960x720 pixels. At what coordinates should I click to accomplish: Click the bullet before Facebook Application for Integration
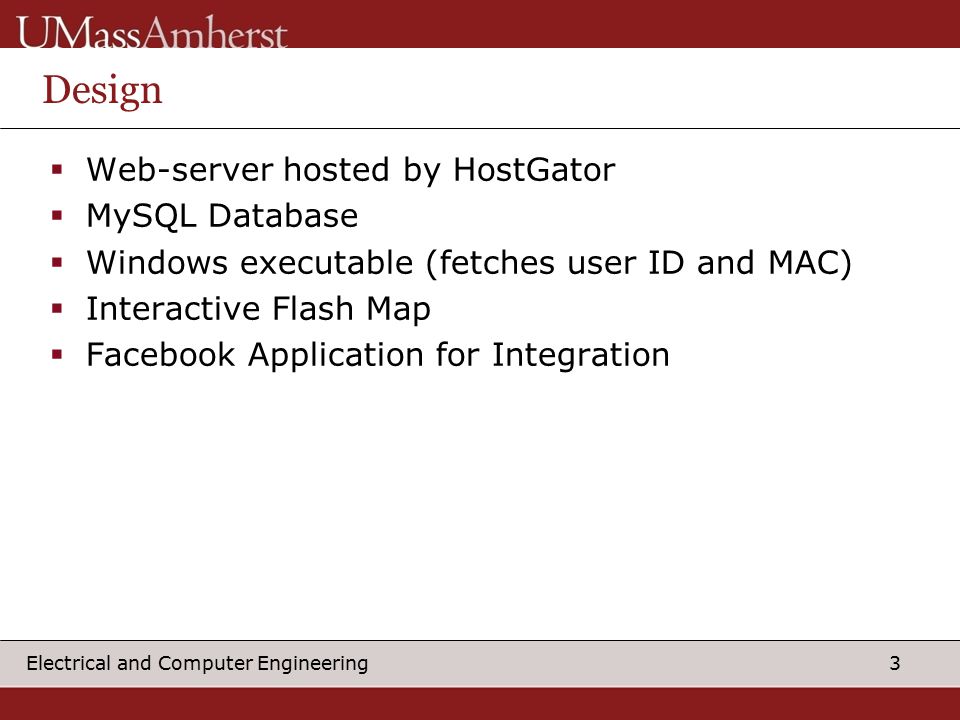(x=58, y=354)
